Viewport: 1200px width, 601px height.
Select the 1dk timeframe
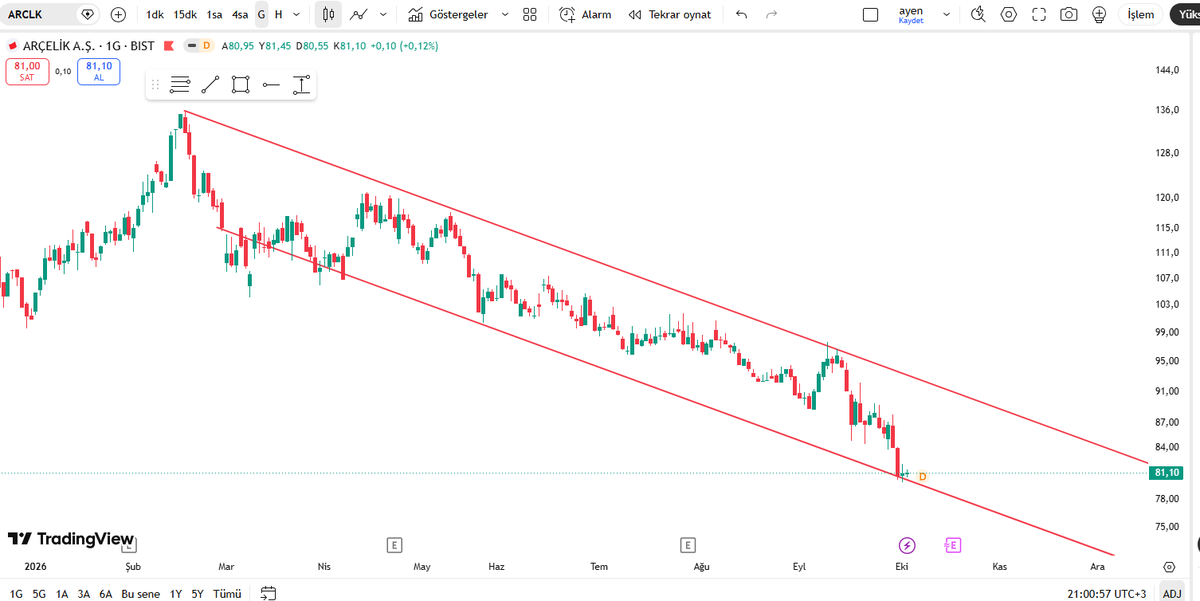tap(154, 15)
